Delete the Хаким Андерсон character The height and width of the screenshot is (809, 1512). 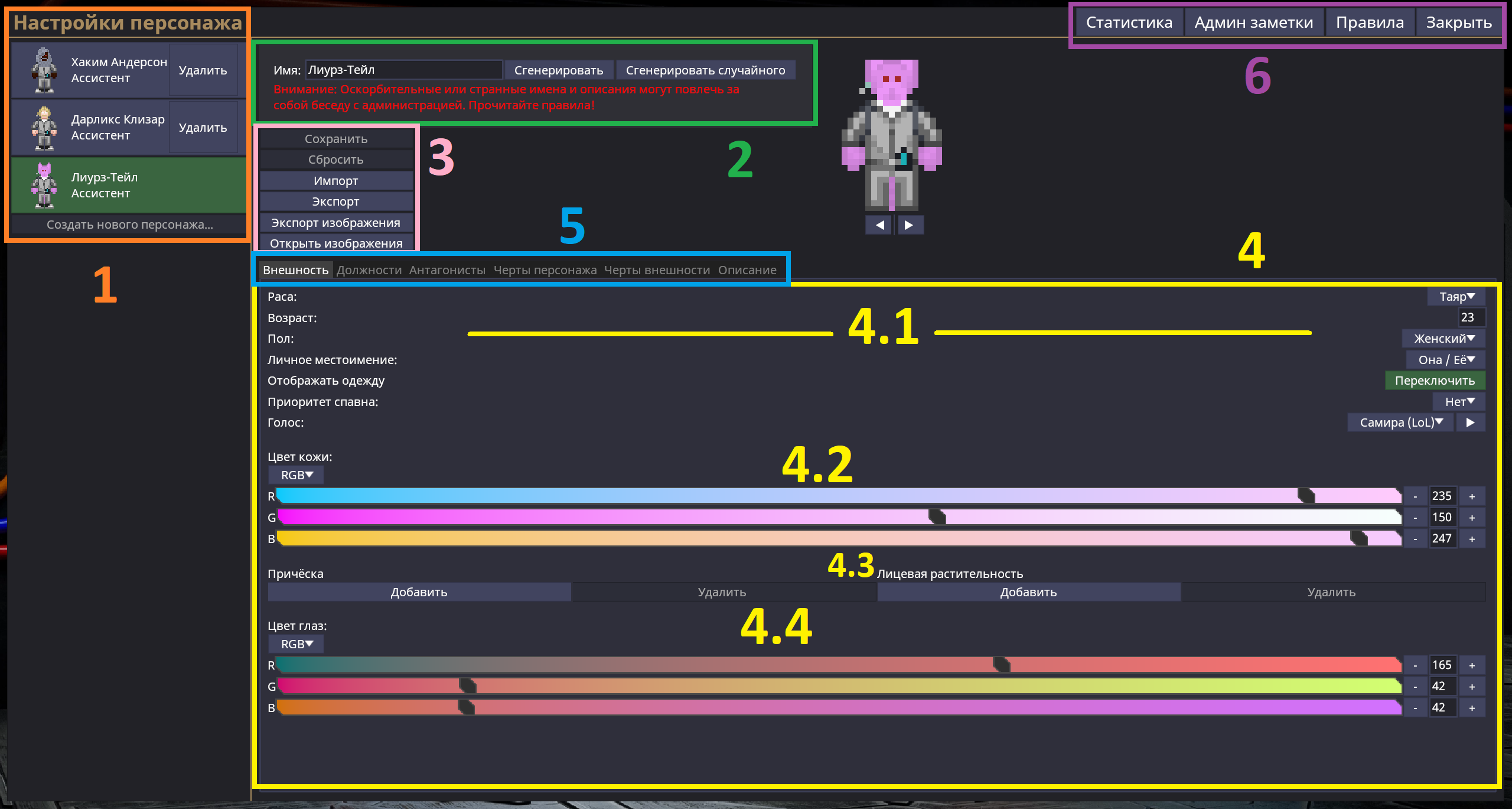[x=203, y=70]
